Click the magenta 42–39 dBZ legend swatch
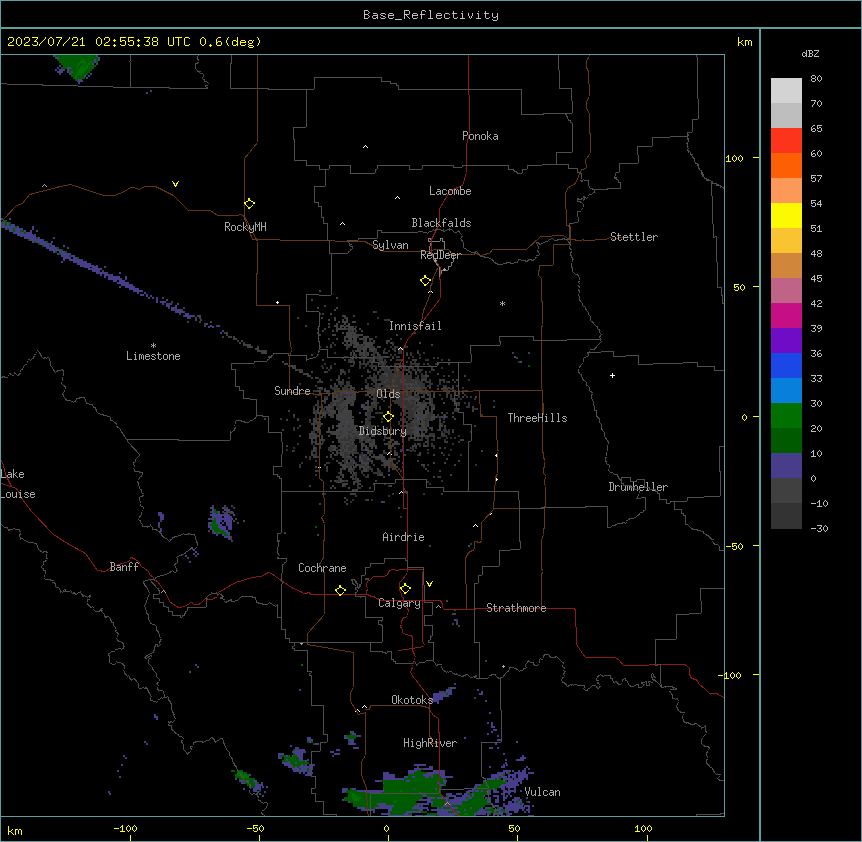This screenshot has width=862, height=842. pyautogui.click(x=786, y=315)
